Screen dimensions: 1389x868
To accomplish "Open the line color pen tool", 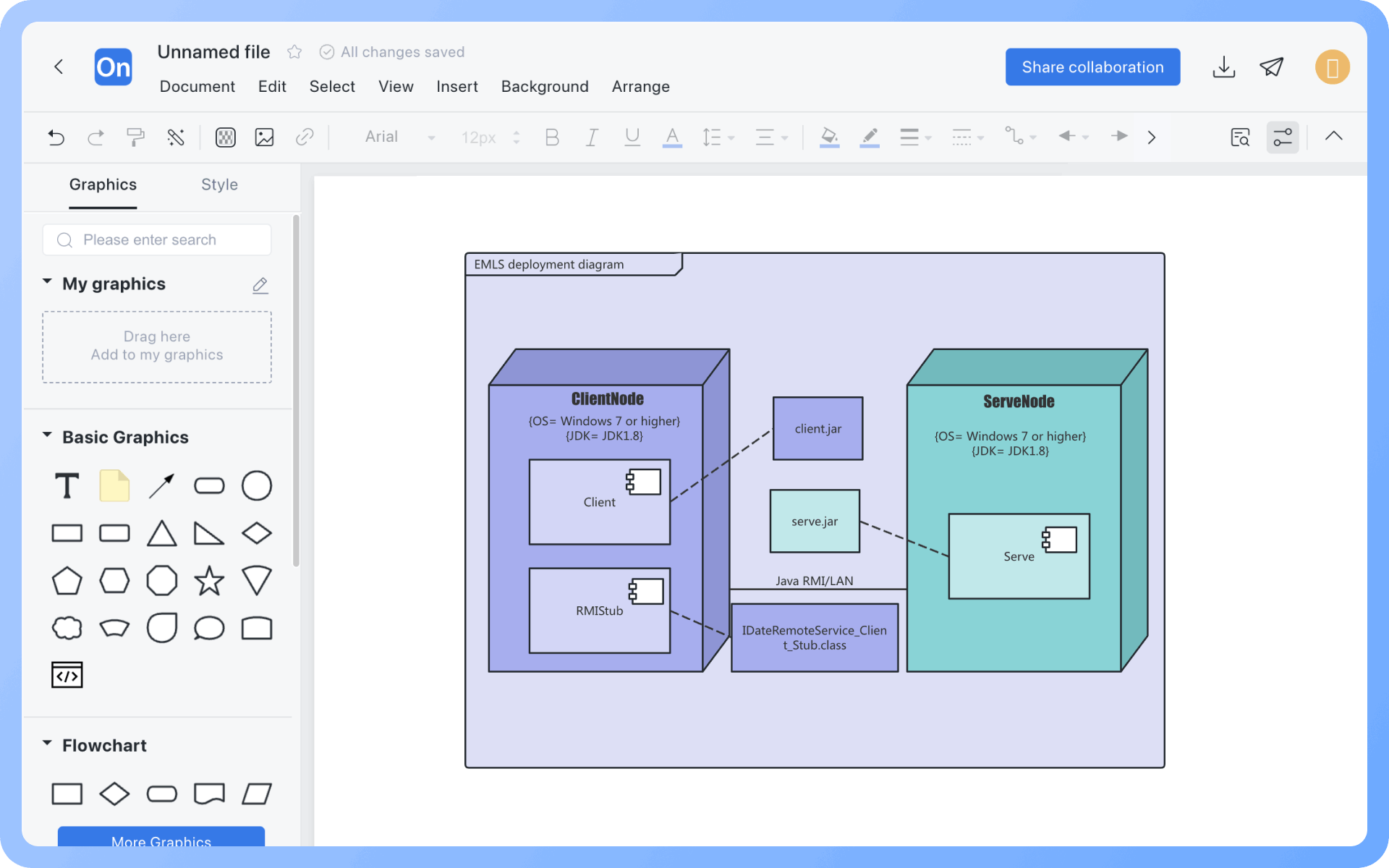I will coord(870,137).
